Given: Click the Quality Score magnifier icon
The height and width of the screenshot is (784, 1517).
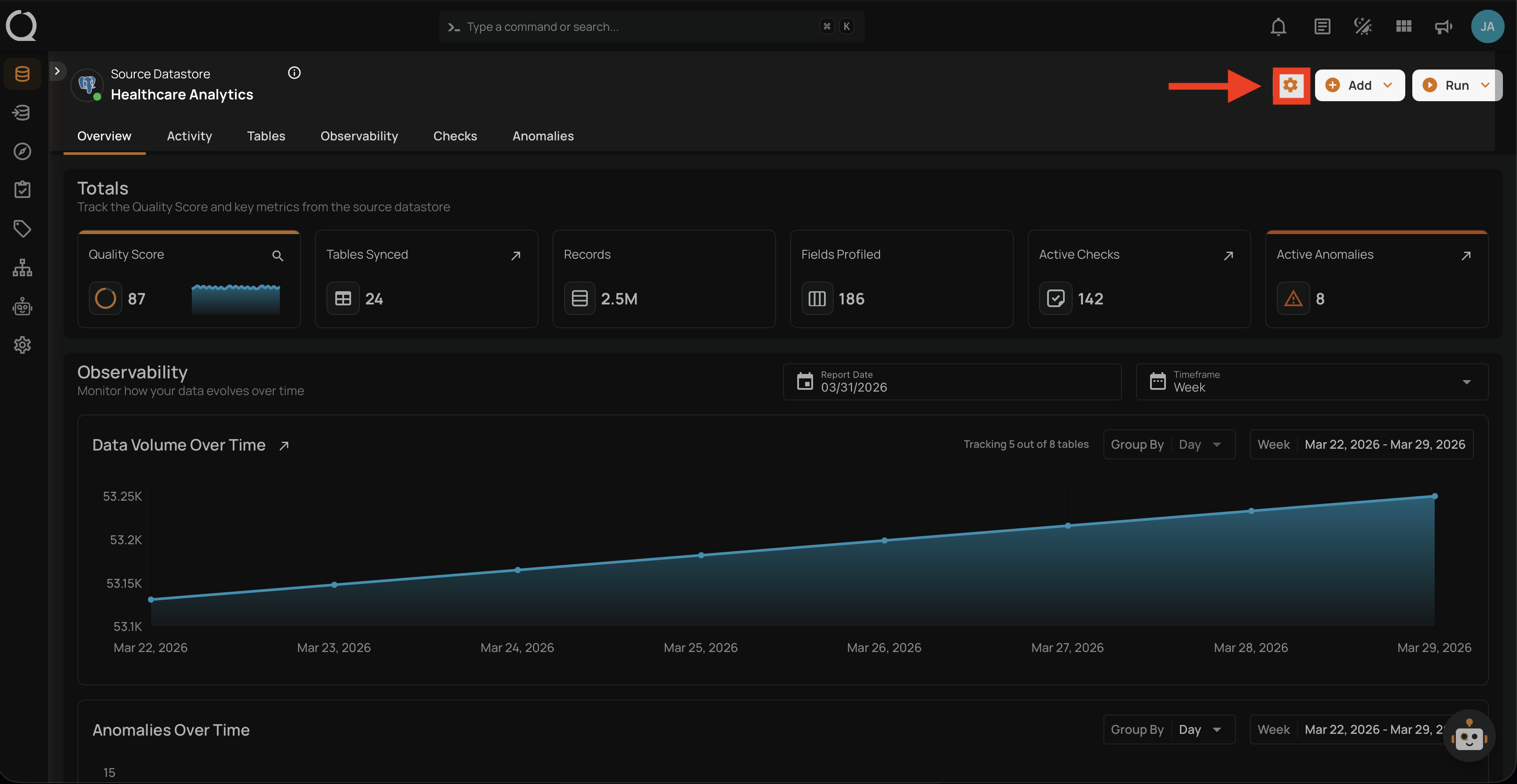Looking at the screenshot, I should click(x=277, y=256).
